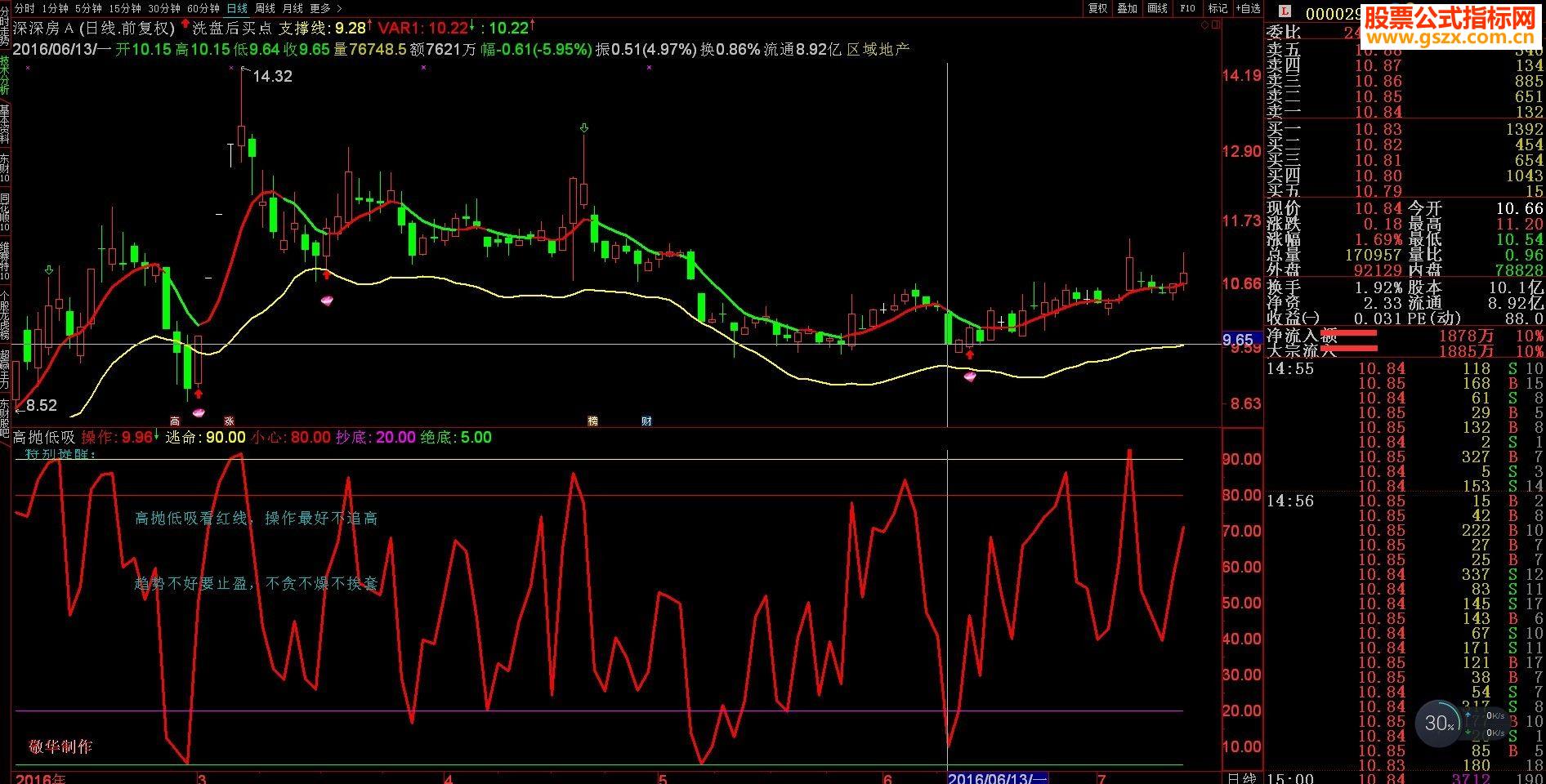
Task: Click the 2016/06/13/一 date marker
Action: tap(997, 777)
